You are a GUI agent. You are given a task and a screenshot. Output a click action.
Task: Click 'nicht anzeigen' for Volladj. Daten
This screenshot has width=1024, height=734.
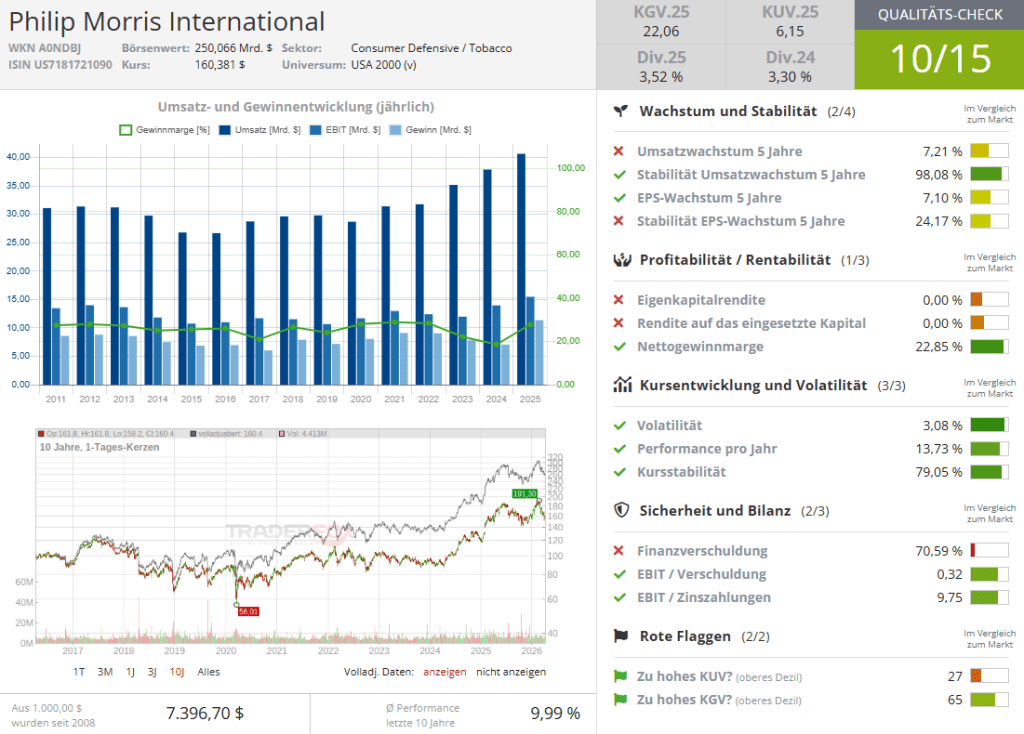click(511, 672)
